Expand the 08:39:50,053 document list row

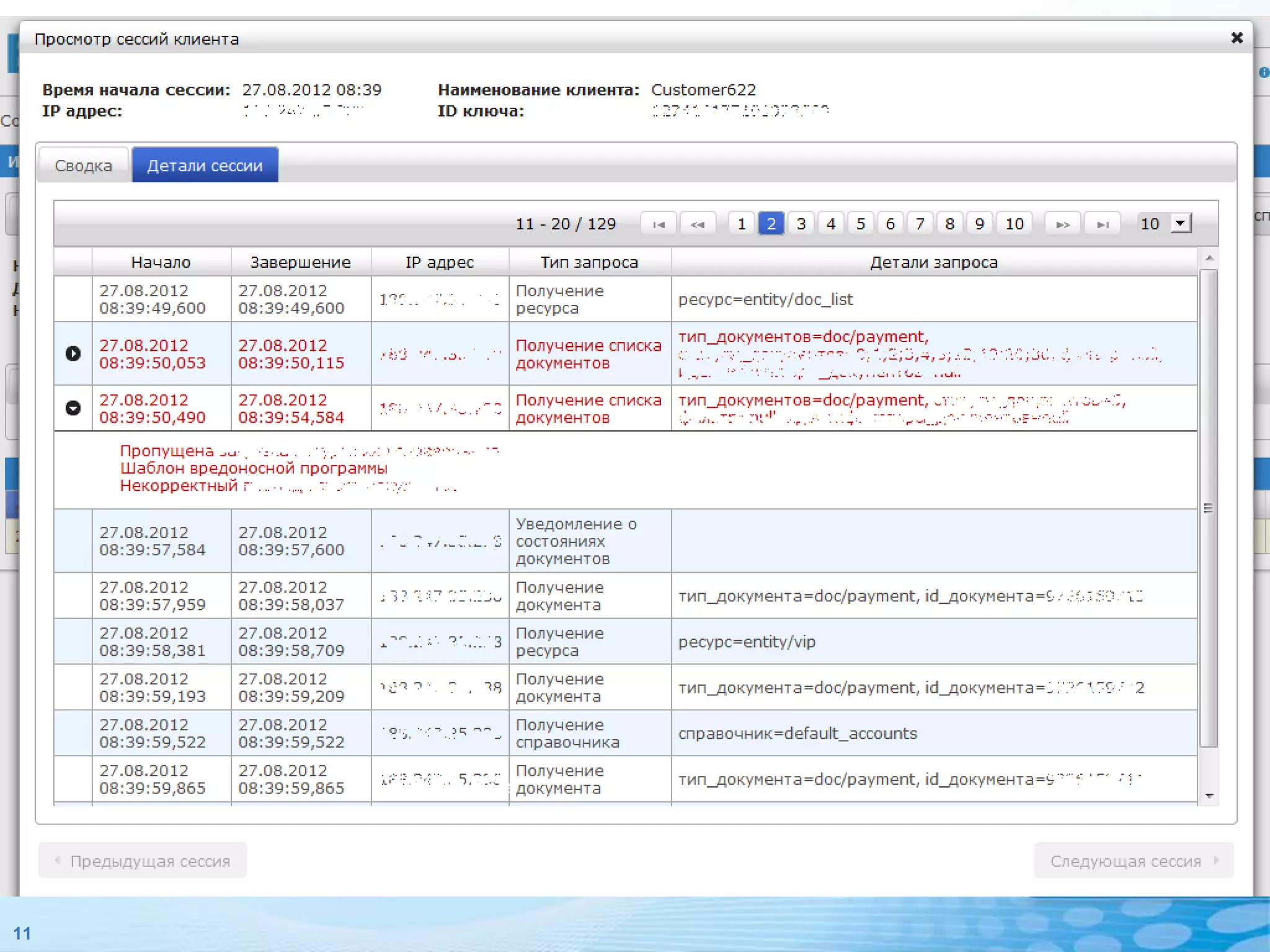coord(73,353)
